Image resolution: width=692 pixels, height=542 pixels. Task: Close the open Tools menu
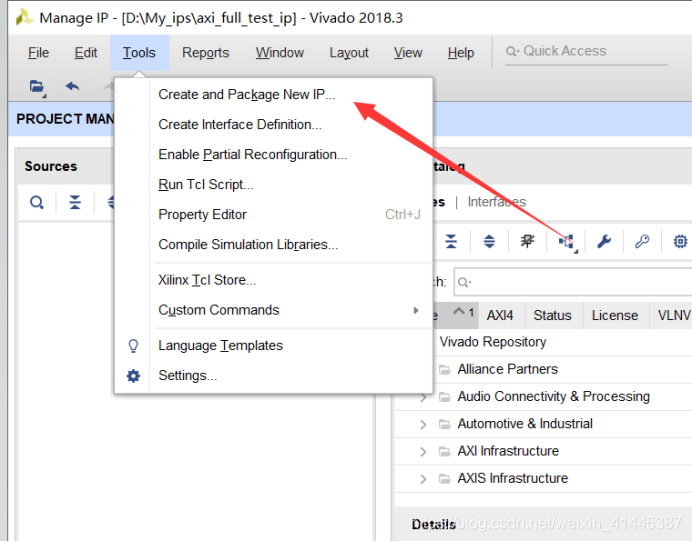click(139, 53)
